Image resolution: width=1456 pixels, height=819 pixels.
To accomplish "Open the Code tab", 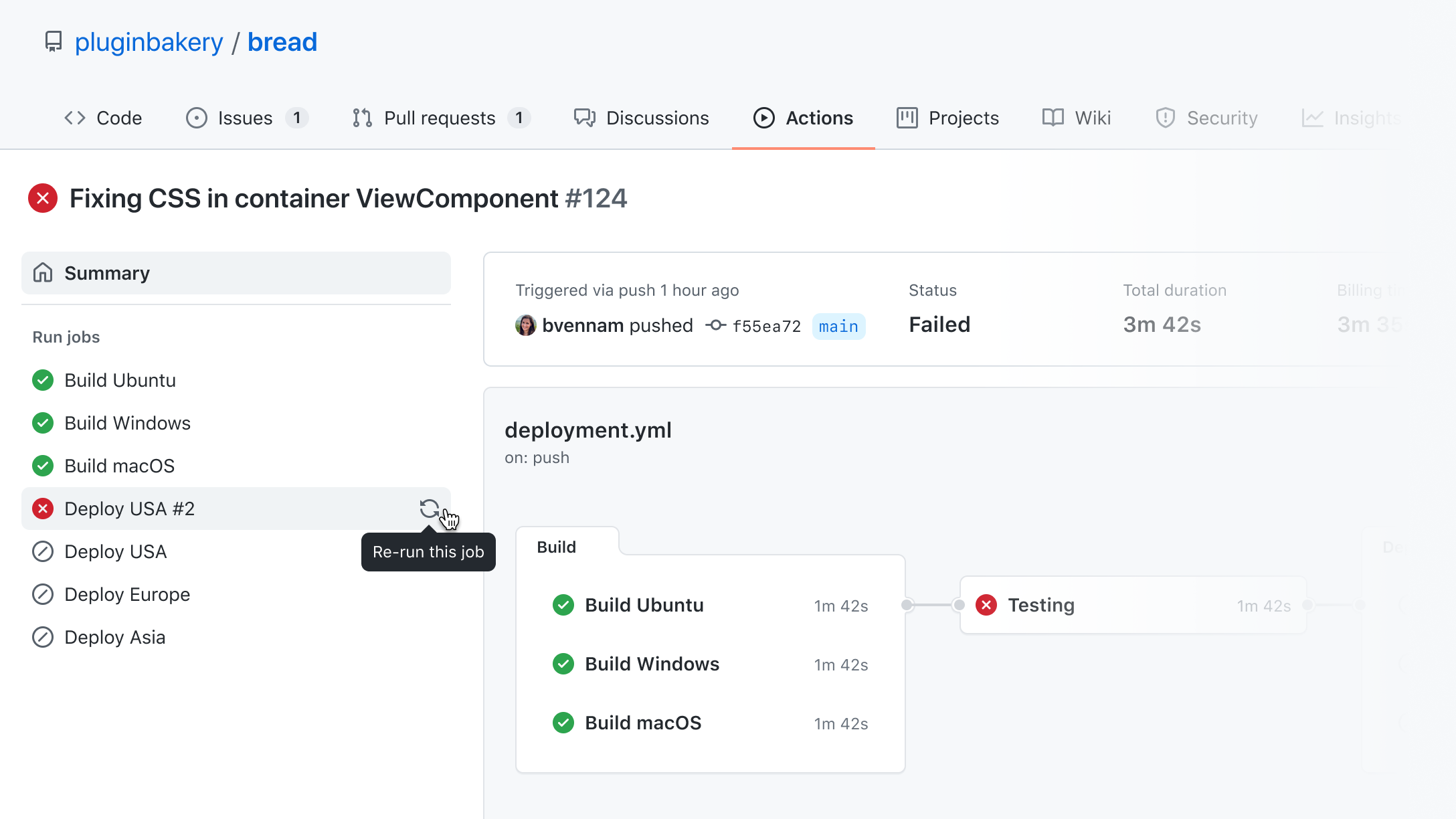I will tap(103, 118).
